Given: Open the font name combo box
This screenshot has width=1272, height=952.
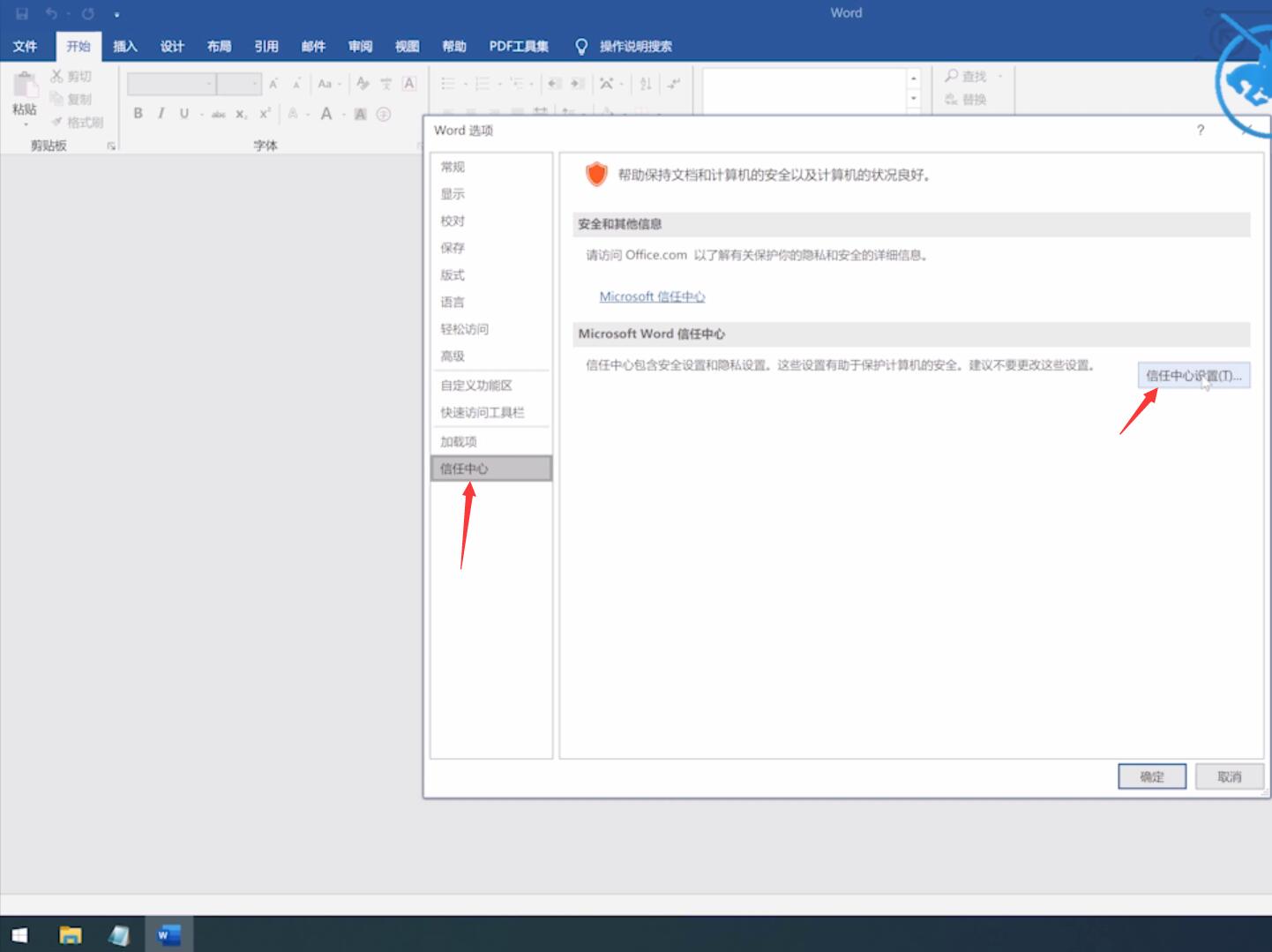Looking at the screenshot, I should coord(172,84).
